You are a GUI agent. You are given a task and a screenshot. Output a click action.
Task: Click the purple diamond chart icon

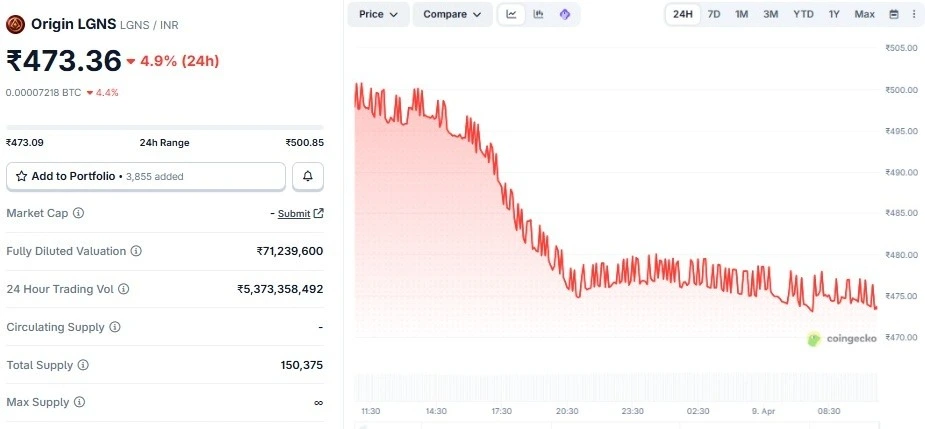565,14
